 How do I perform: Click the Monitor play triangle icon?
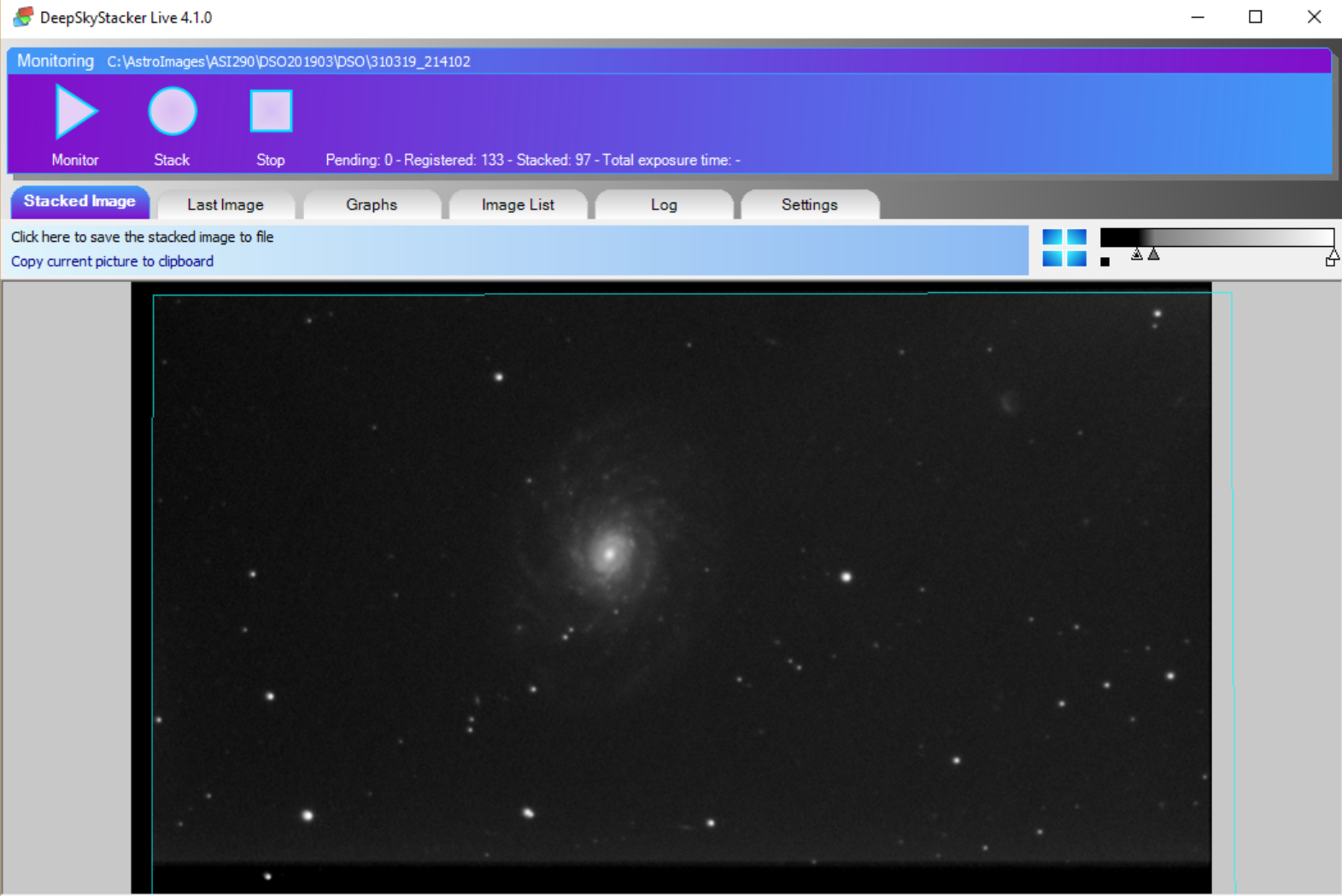click(x=76, y=111)
